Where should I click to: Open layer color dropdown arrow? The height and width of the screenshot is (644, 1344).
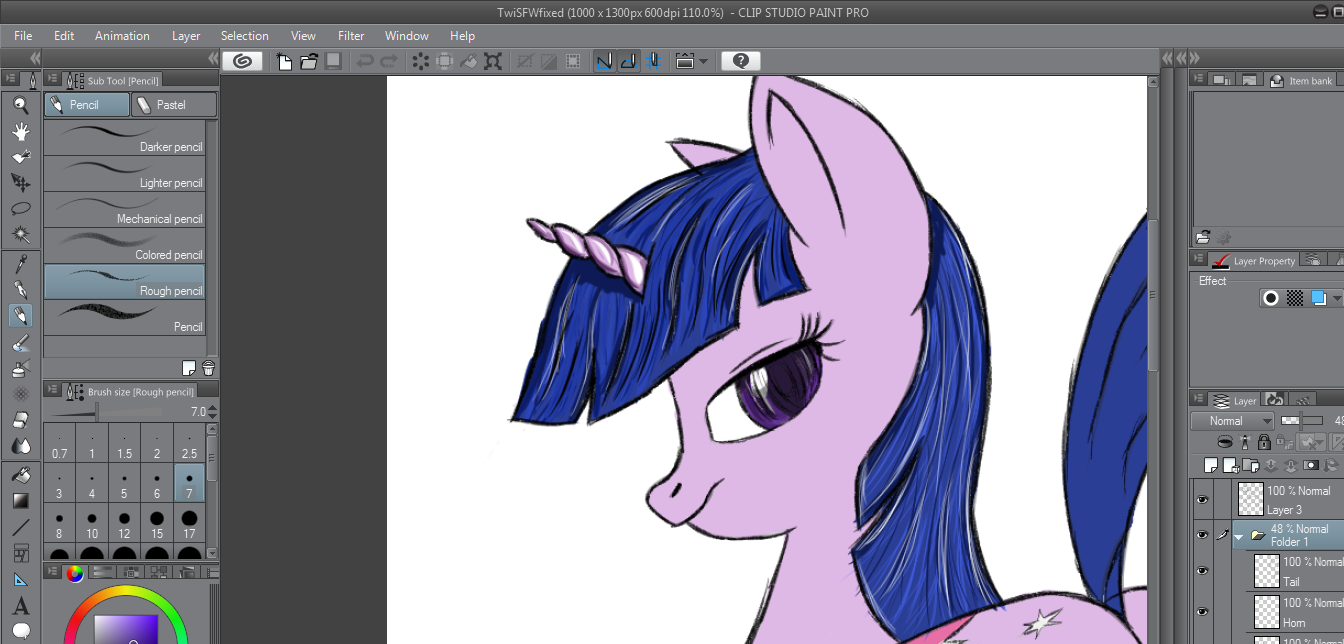[1337, 298]
